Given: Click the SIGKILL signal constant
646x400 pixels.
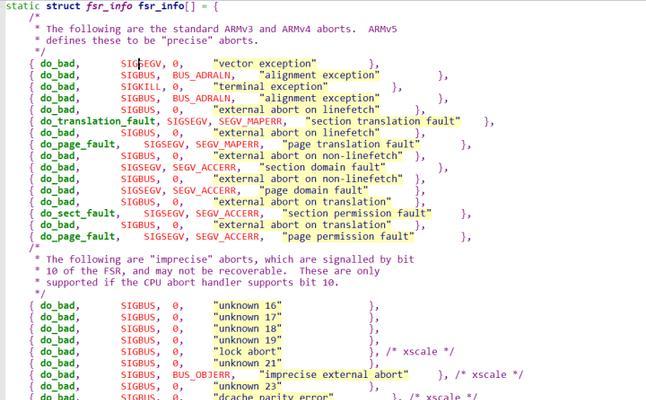Looking at the screenshot, I should [x=140, y=86].
